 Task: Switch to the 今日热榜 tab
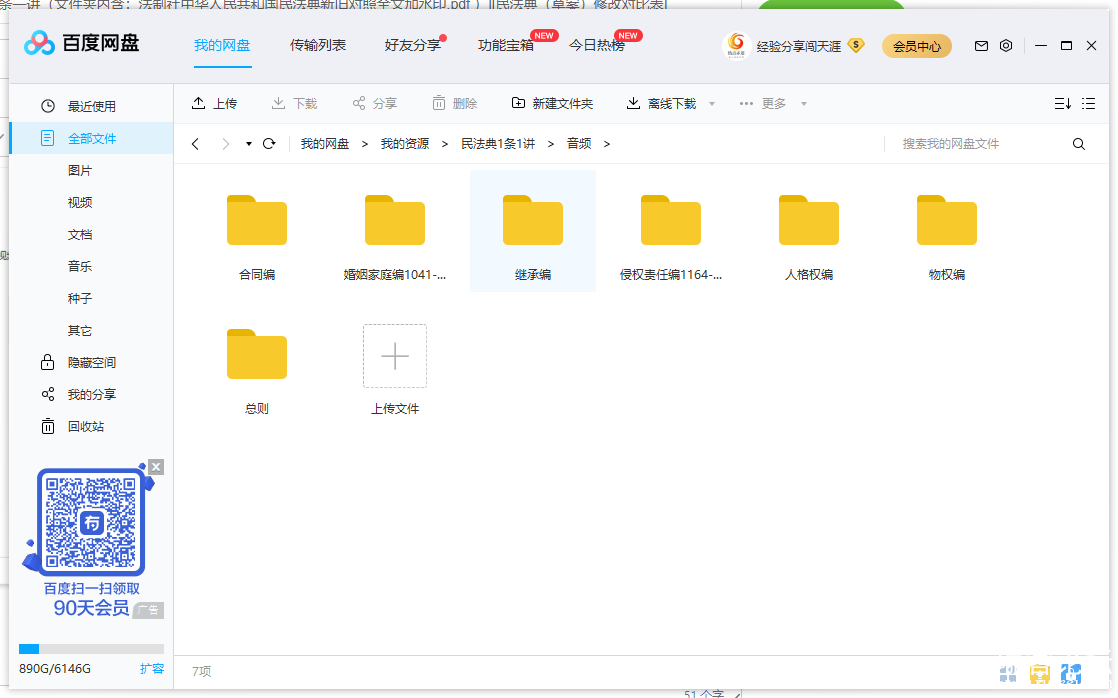tap(597, 46)
